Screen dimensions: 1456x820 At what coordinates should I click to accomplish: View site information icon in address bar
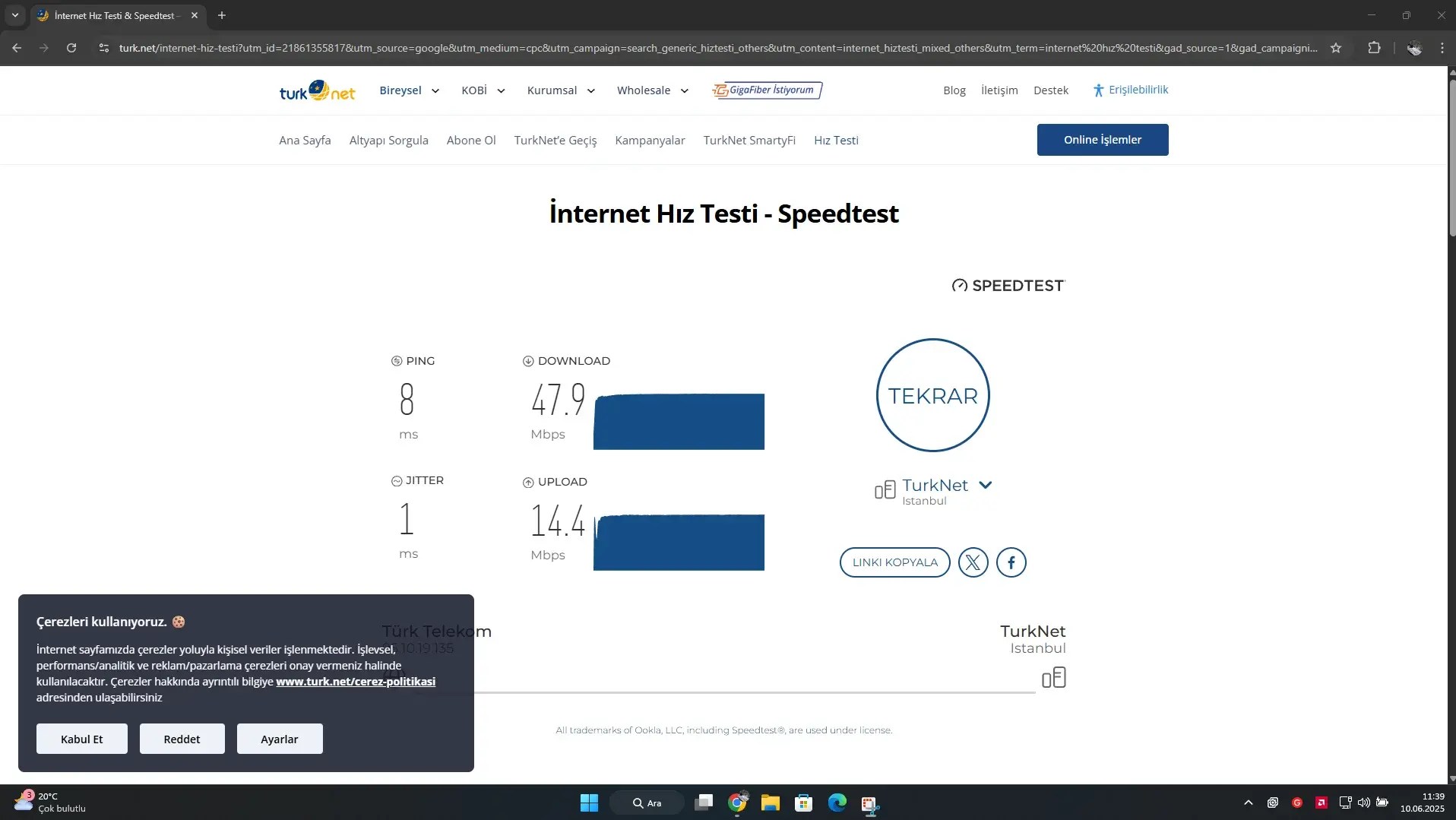coord(104,48)
